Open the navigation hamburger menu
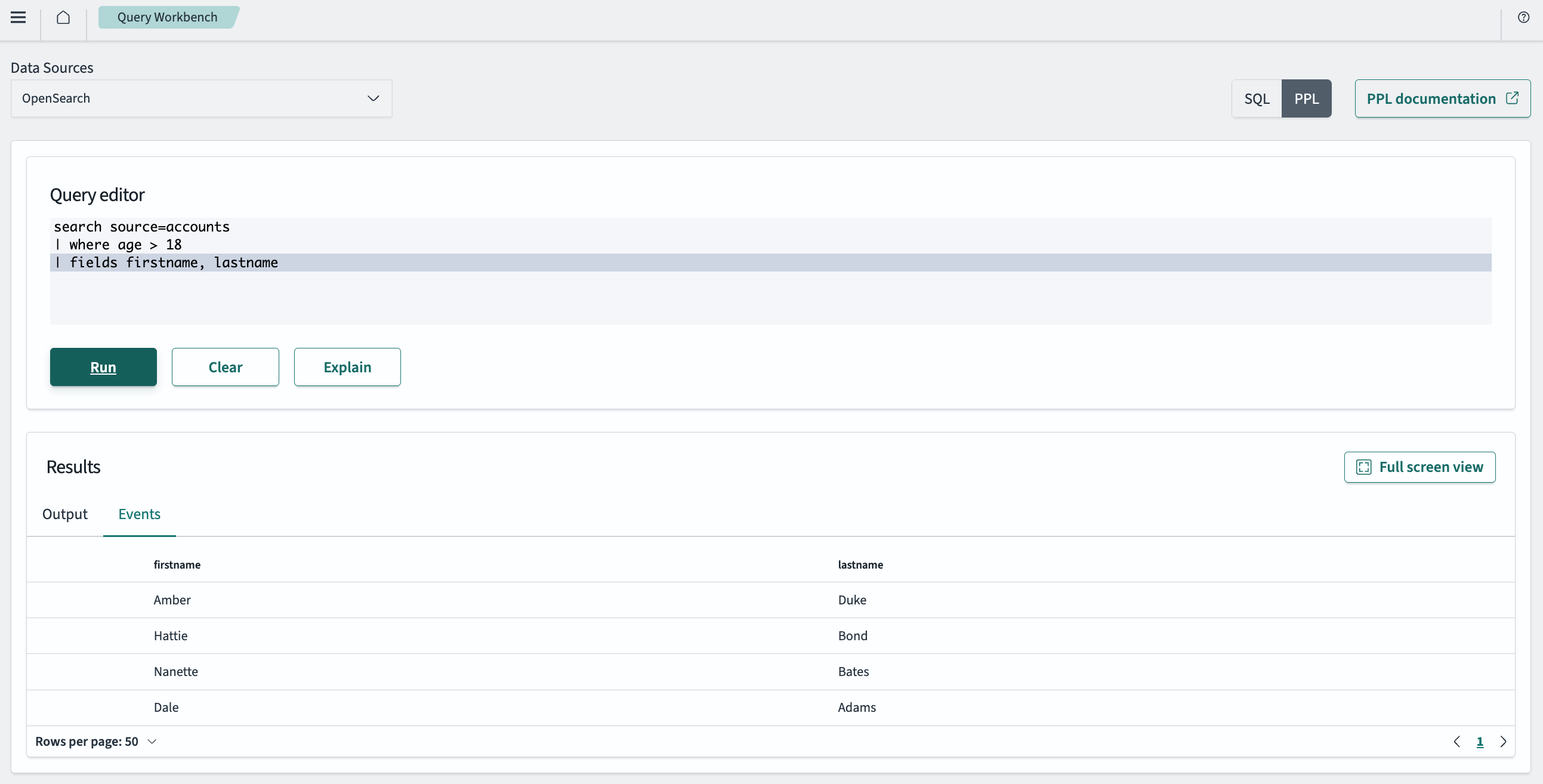The image size is (1543, 784). tap(18, 17)
